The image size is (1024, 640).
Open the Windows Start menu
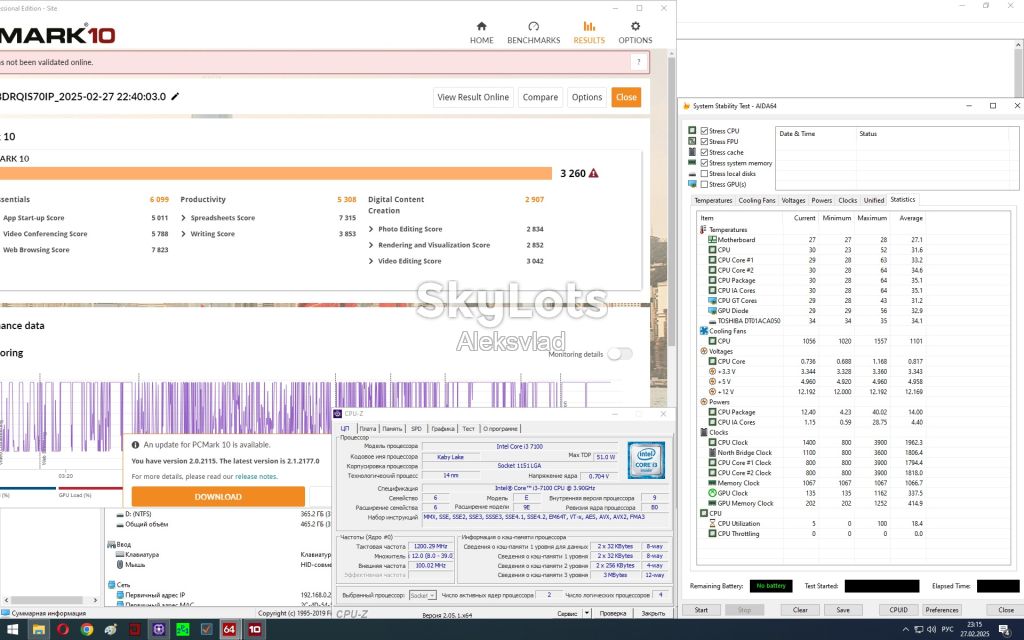(12, 630)
